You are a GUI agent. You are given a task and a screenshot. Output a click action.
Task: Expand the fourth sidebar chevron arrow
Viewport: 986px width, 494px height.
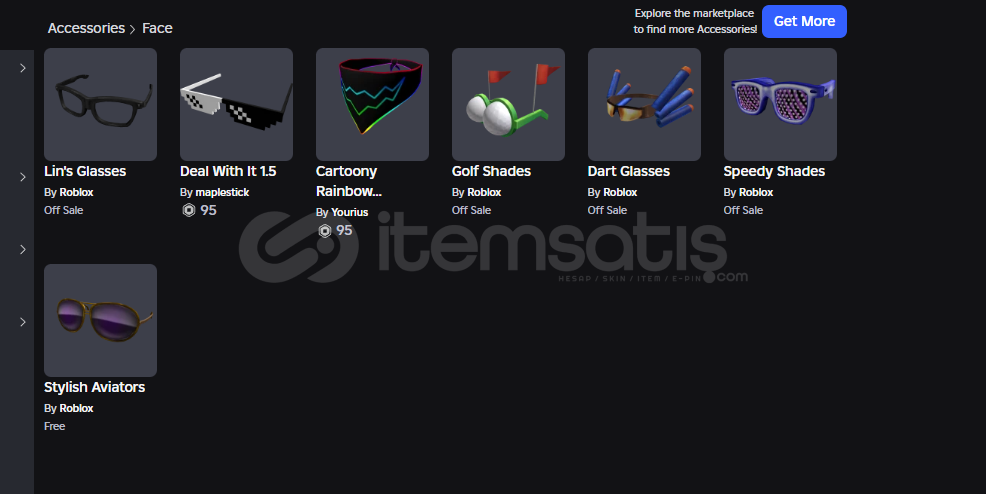tap(23, 322)
